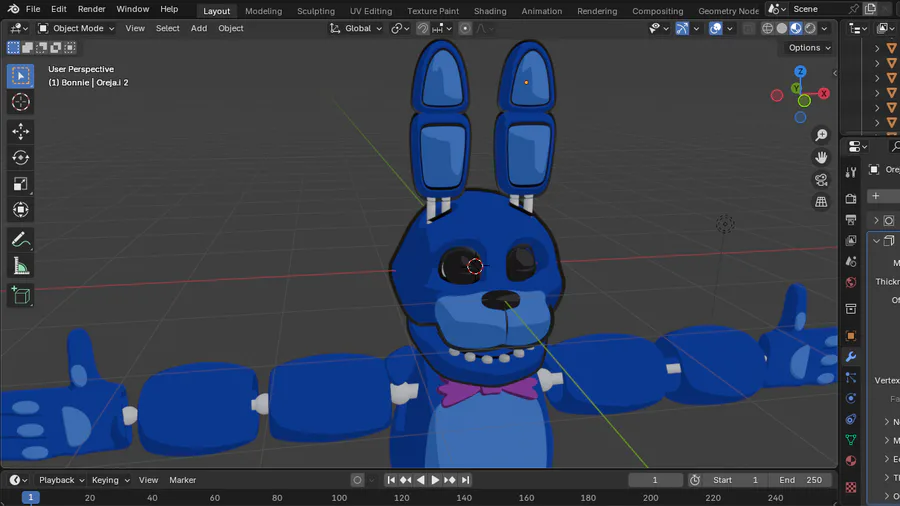
Task: Choose the Move tool in toolbar
Action: click(x=21, y=131)
